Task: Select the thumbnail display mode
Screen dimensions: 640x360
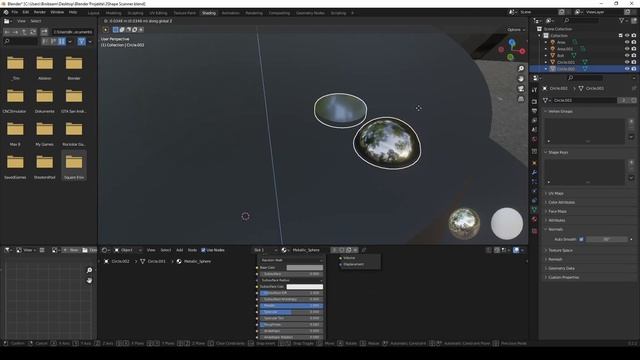Action: (62, 41)
